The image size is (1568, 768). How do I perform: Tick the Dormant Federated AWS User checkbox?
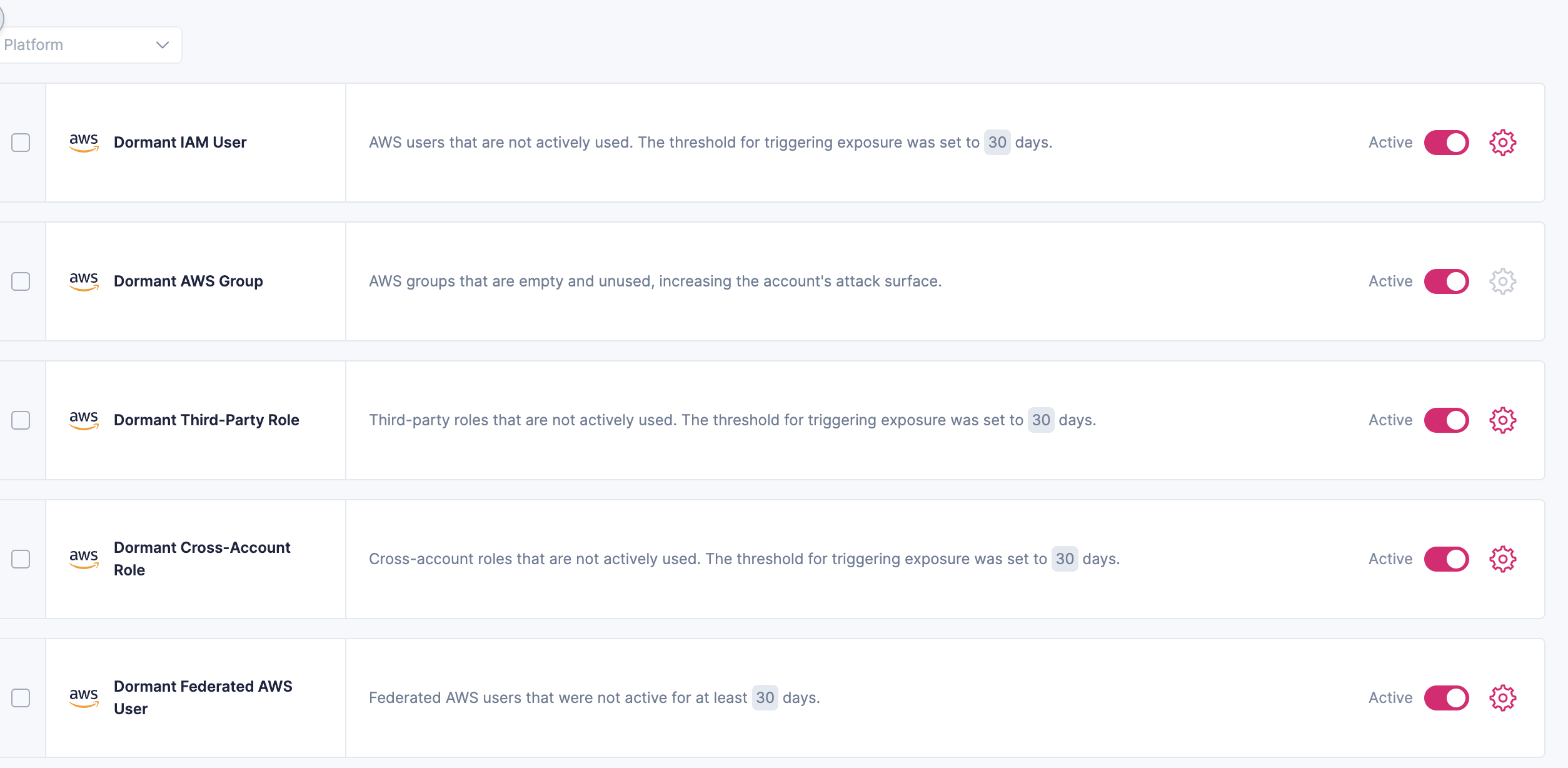pos(21,698)
